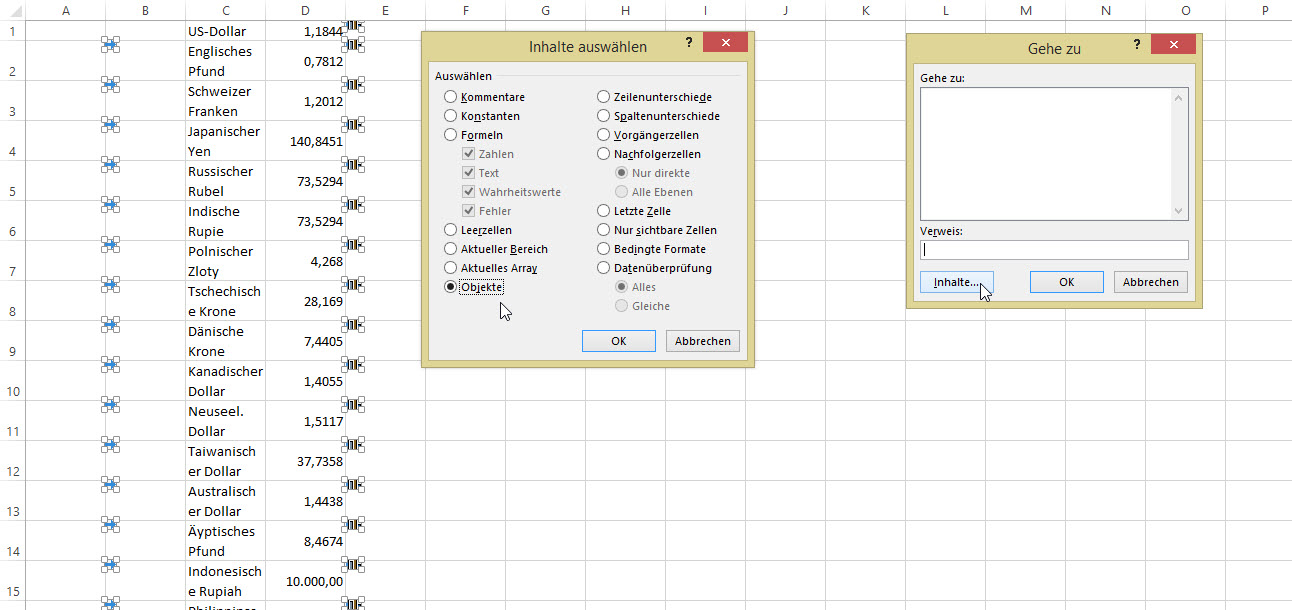Viewport: 1292px width, 610px height.
Task: Select the Kommentare radio option
Action: coord(451,97)
